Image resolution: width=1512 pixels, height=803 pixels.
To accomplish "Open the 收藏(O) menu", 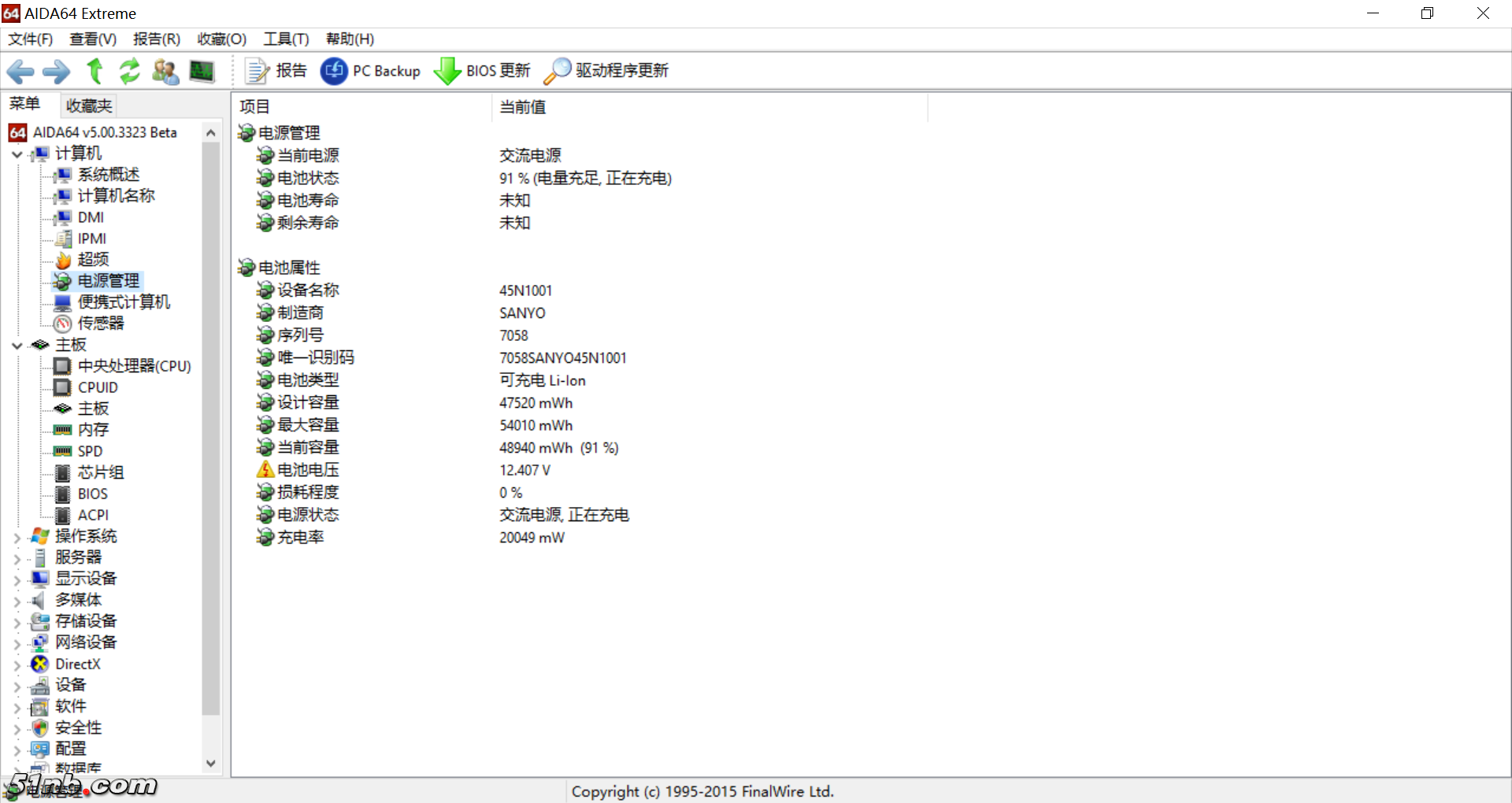I will pyautogui.click(x=221, y=39).
